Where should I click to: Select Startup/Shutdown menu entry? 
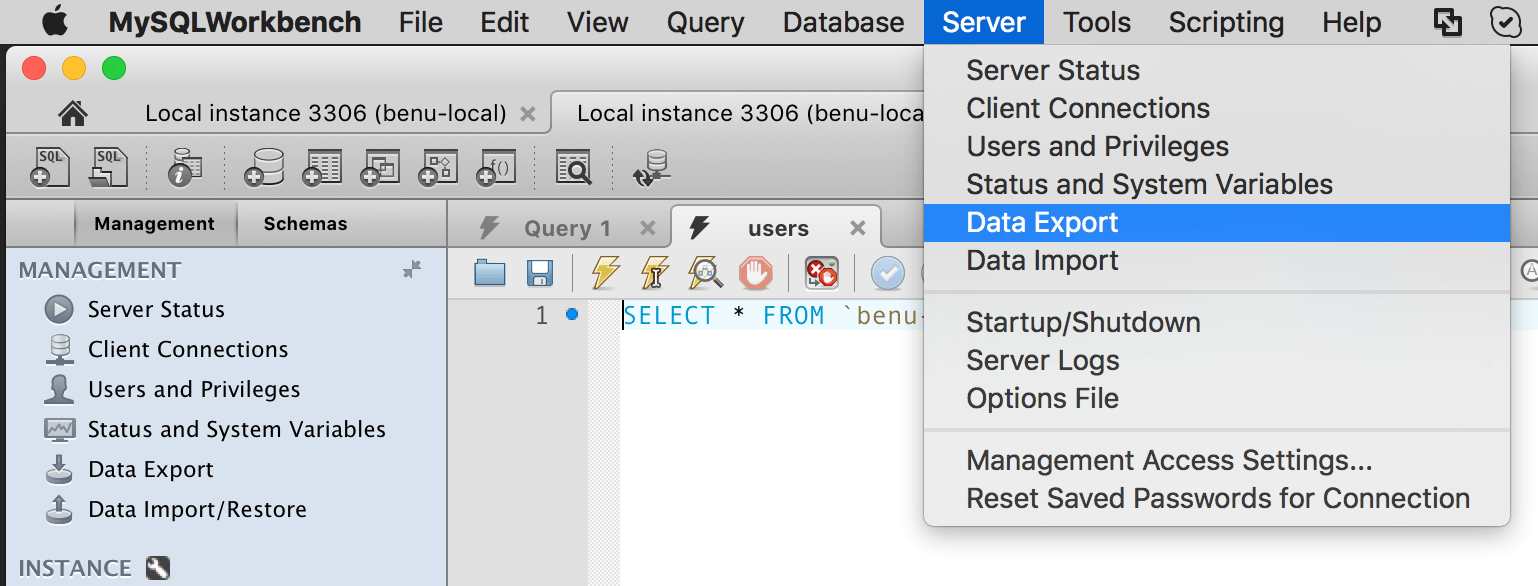pyautogui.click(x=1216, y=322)
